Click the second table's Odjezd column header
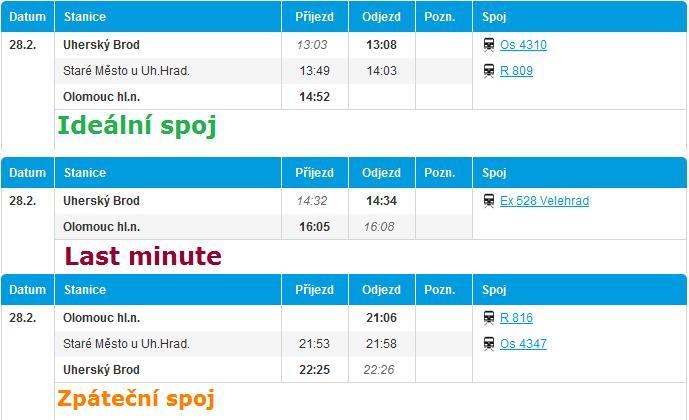 pyautogui.click(x=381, y=173)
